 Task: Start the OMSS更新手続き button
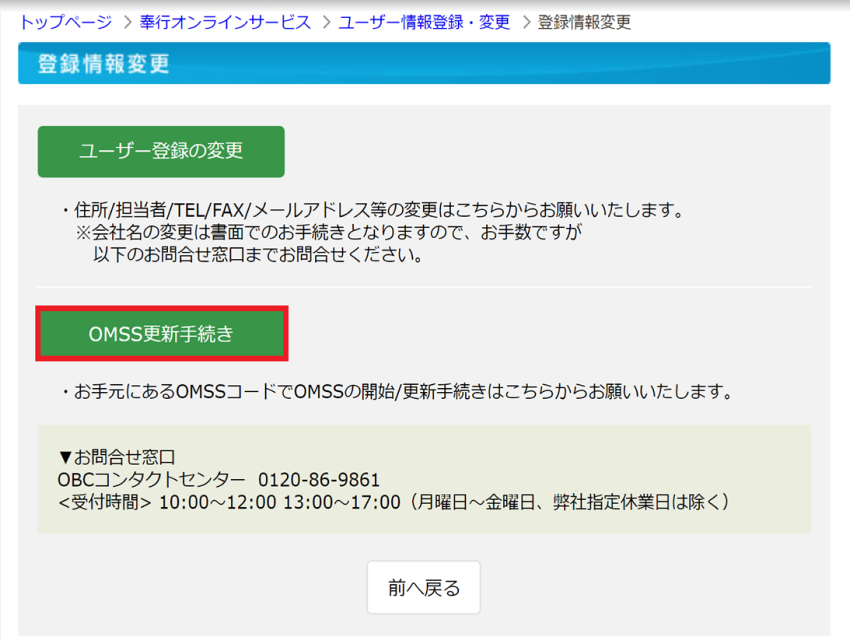coord(161,334)
